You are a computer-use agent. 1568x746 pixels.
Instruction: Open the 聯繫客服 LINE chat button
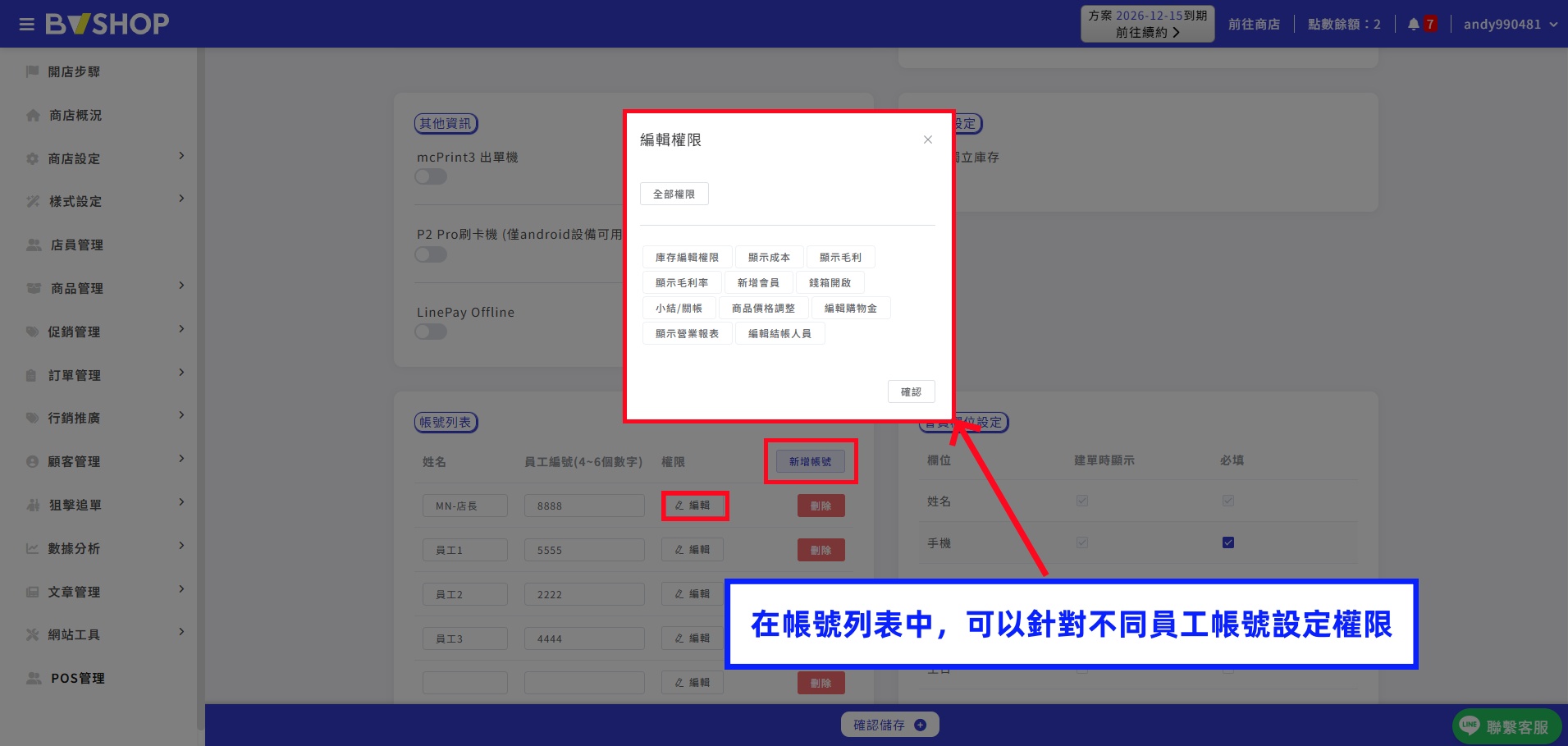tap(1506, 726)
